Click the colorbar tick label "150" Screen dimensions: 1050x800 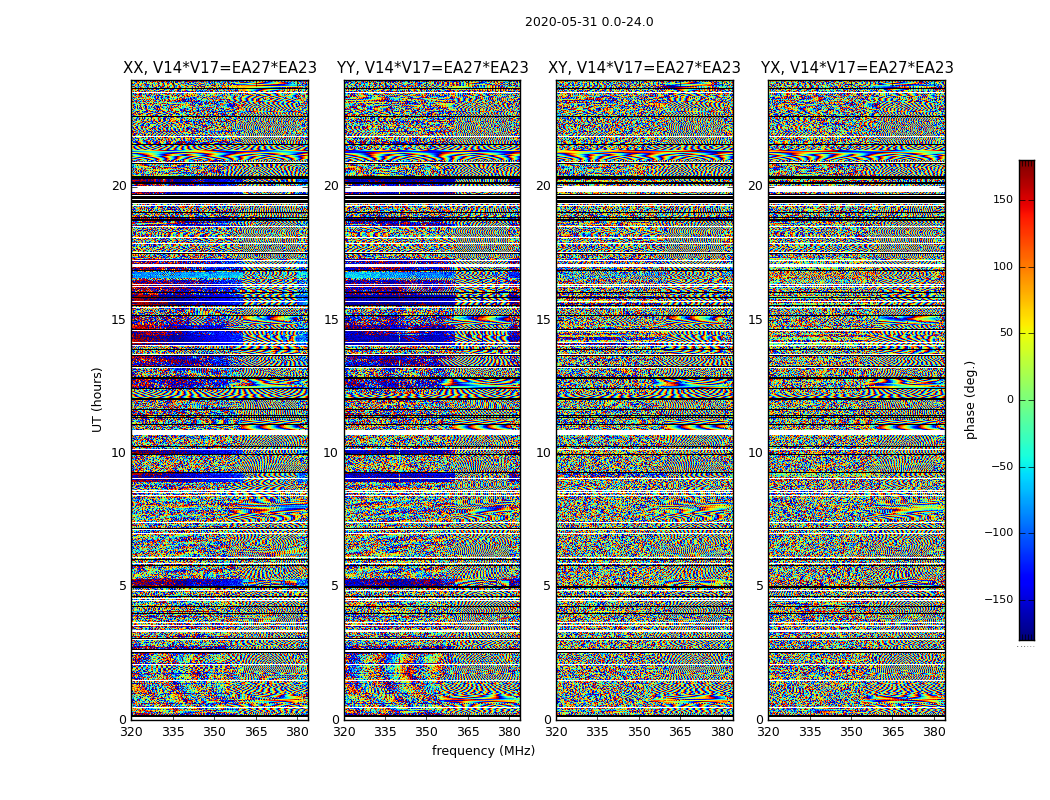coord(1003,199)
